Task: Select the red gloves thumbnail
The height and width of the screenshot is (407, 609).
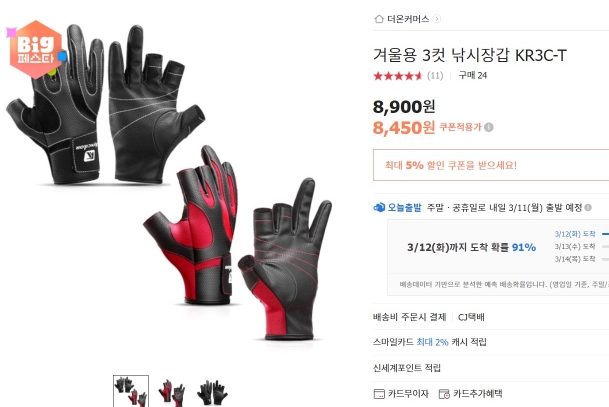Action: click(x=172, y=391)
